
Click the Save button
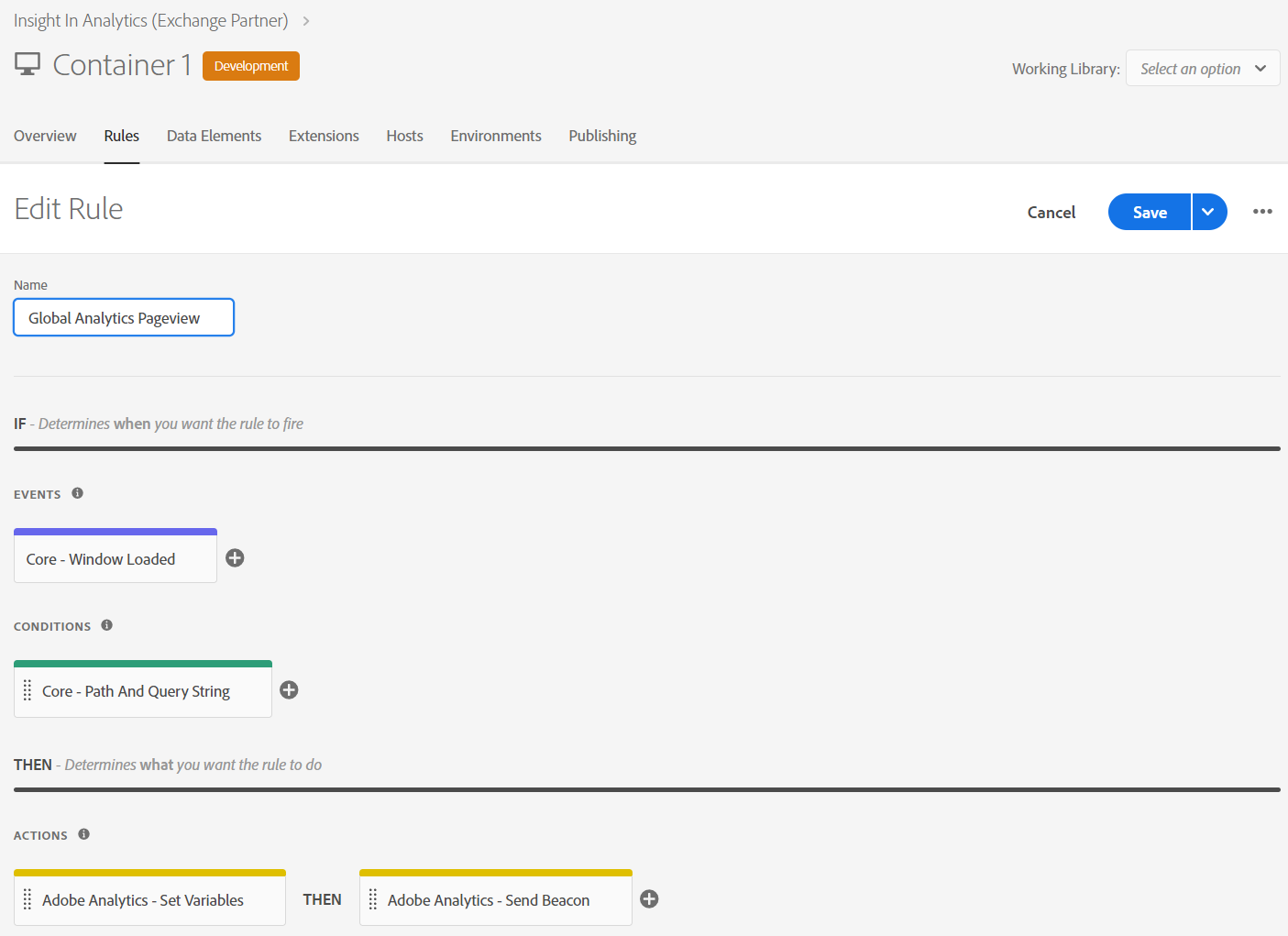tap(1150, 212)
